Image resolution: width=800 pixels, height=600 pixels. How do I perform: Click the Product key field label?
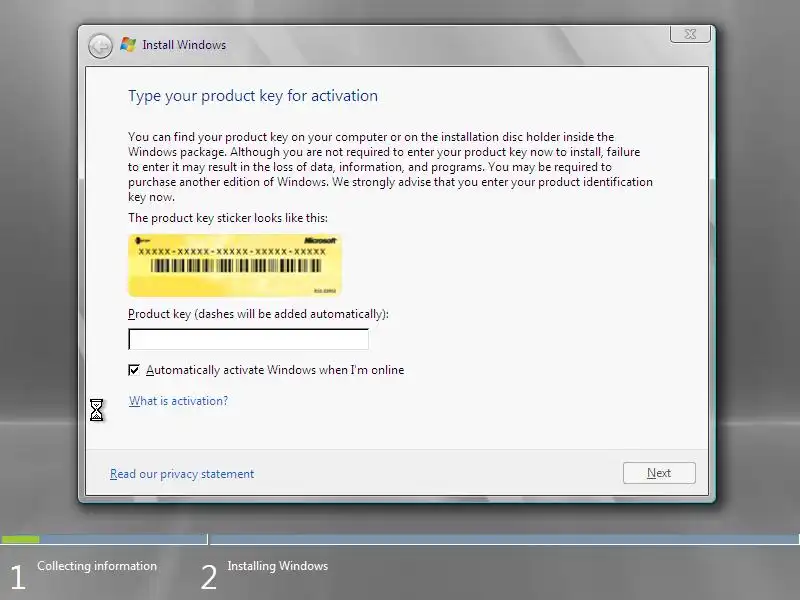click(x=258, y=314)
